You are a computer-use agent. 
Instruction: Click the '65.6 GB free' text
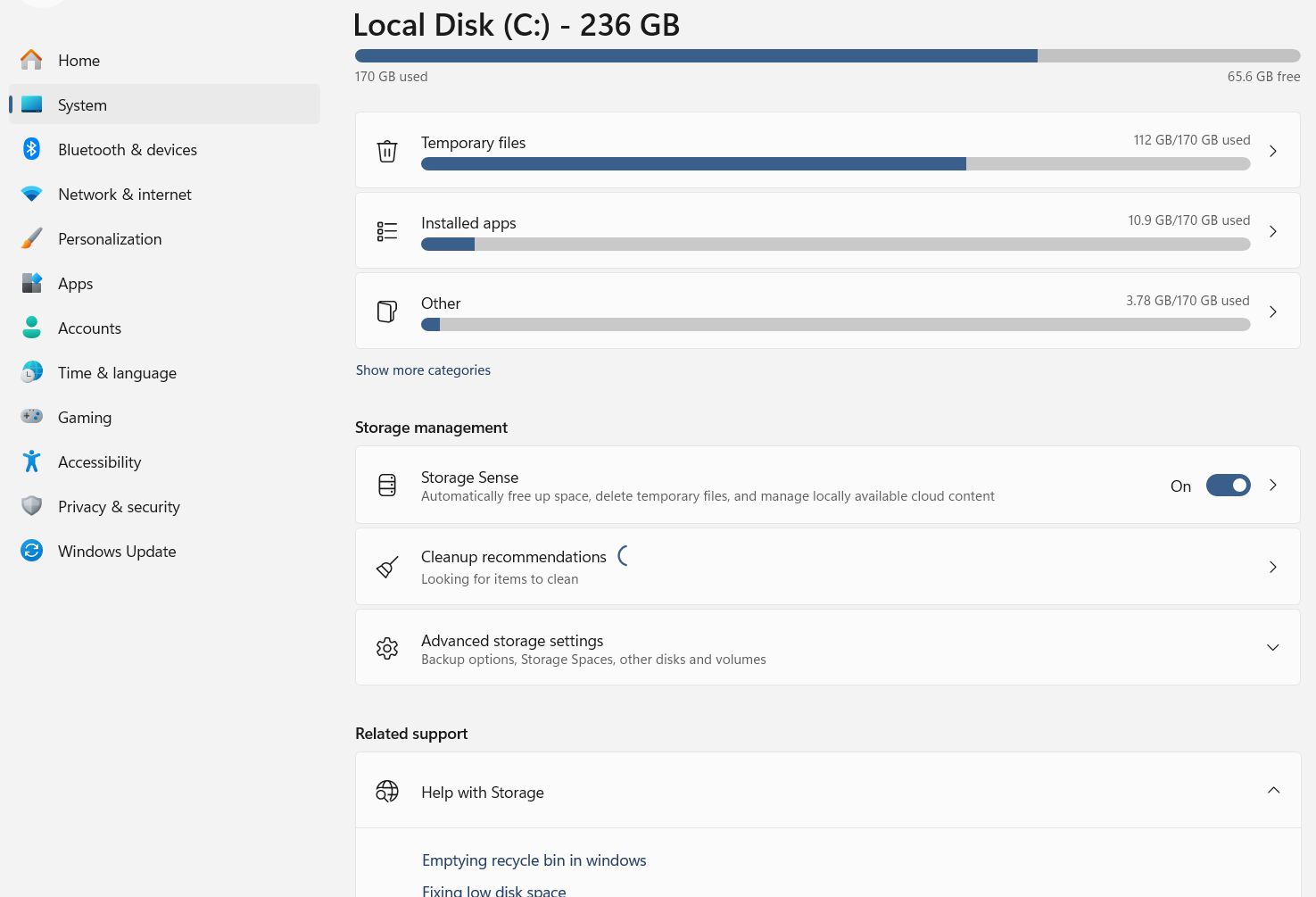[1264, 77]
